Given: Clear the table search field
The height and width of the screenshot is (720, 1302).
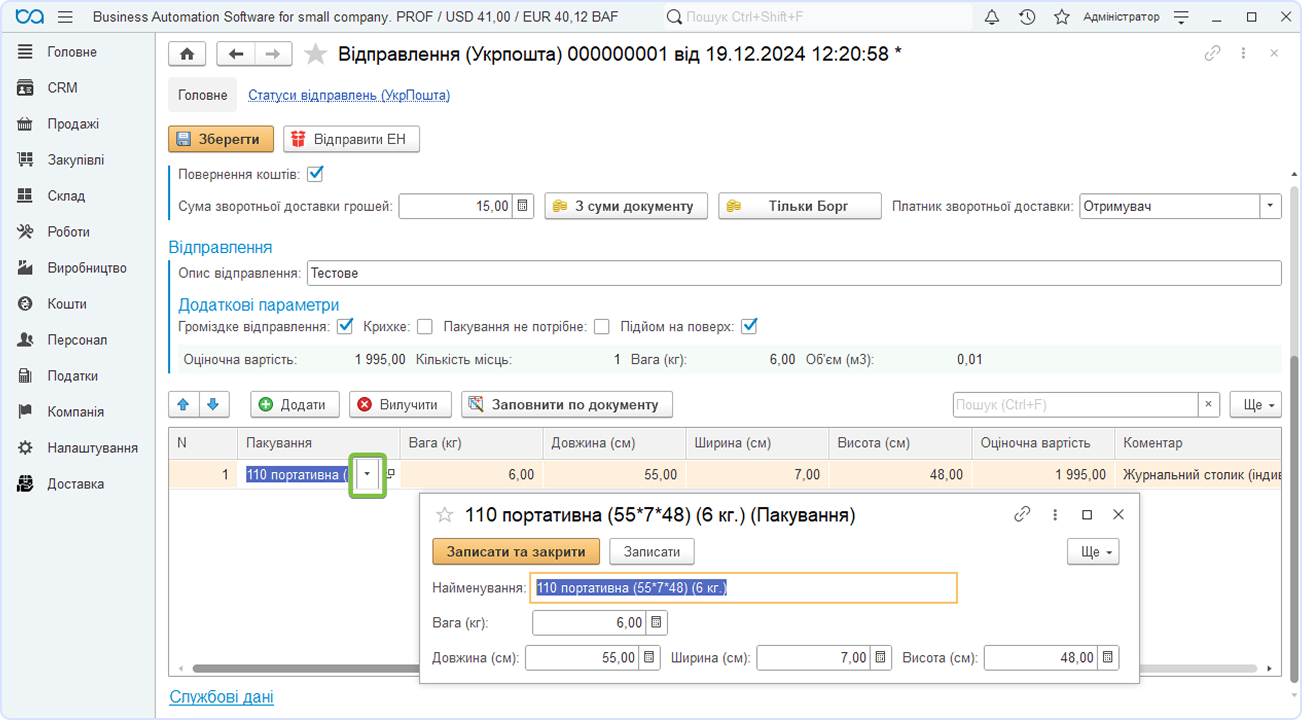Looking at the screenshot, I should [1209, 405].
